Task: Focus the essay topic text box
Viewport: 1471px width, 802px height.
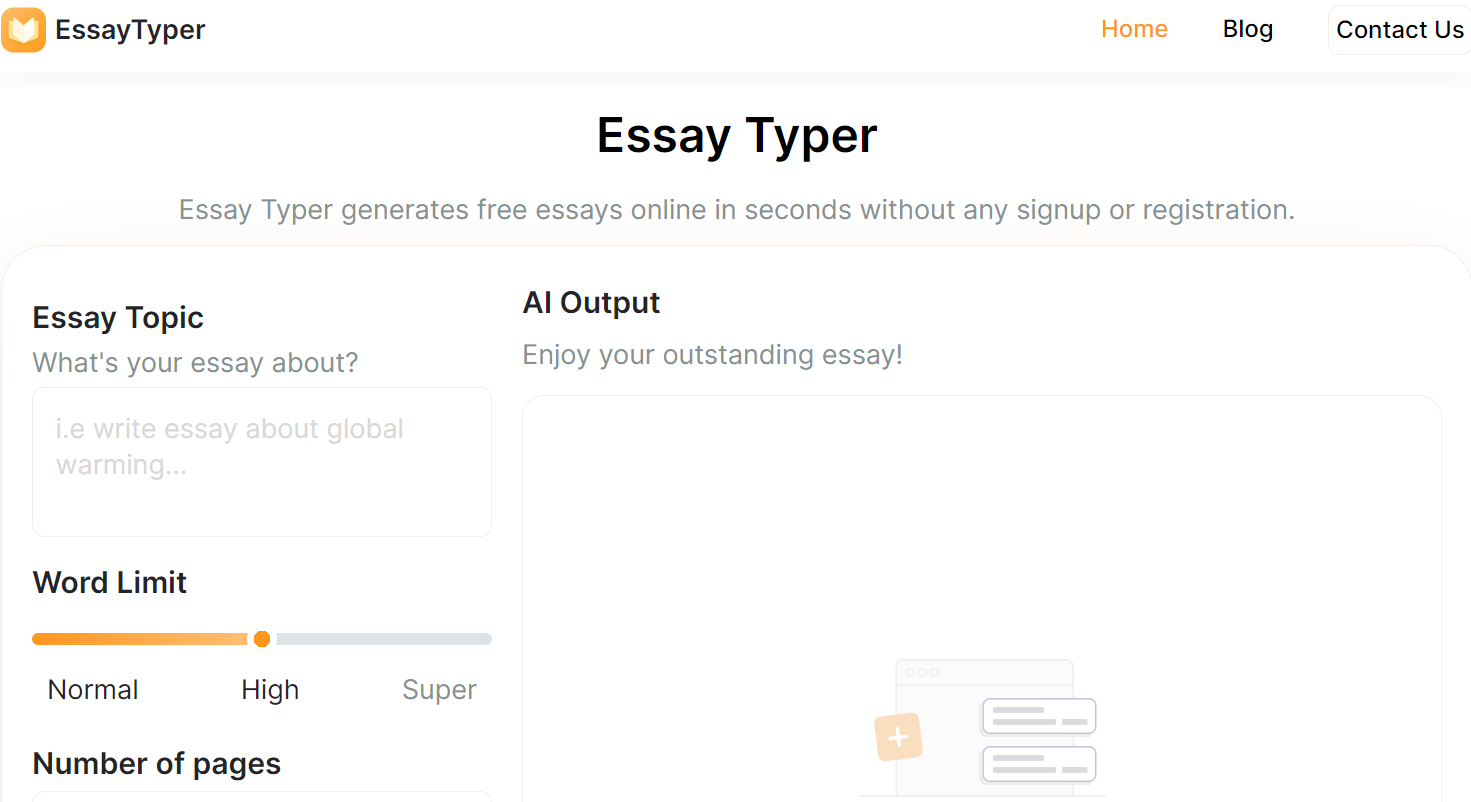Action: tap(261, 460)
